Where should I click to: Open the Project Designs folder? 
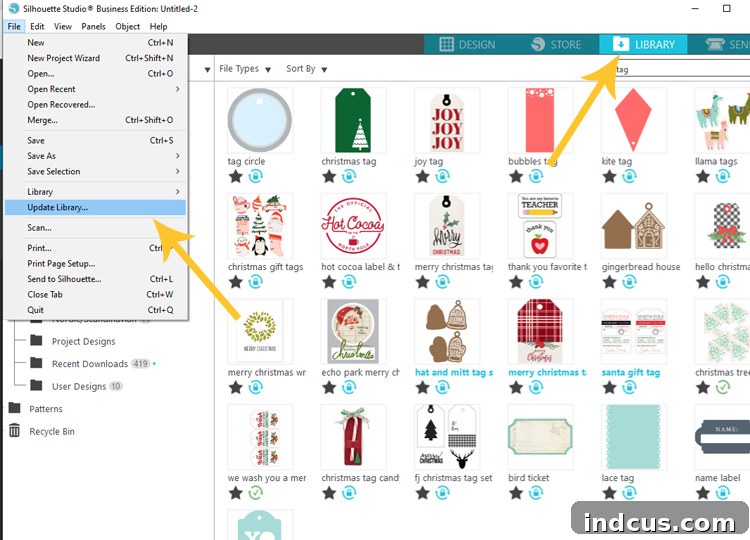[73, 341]
